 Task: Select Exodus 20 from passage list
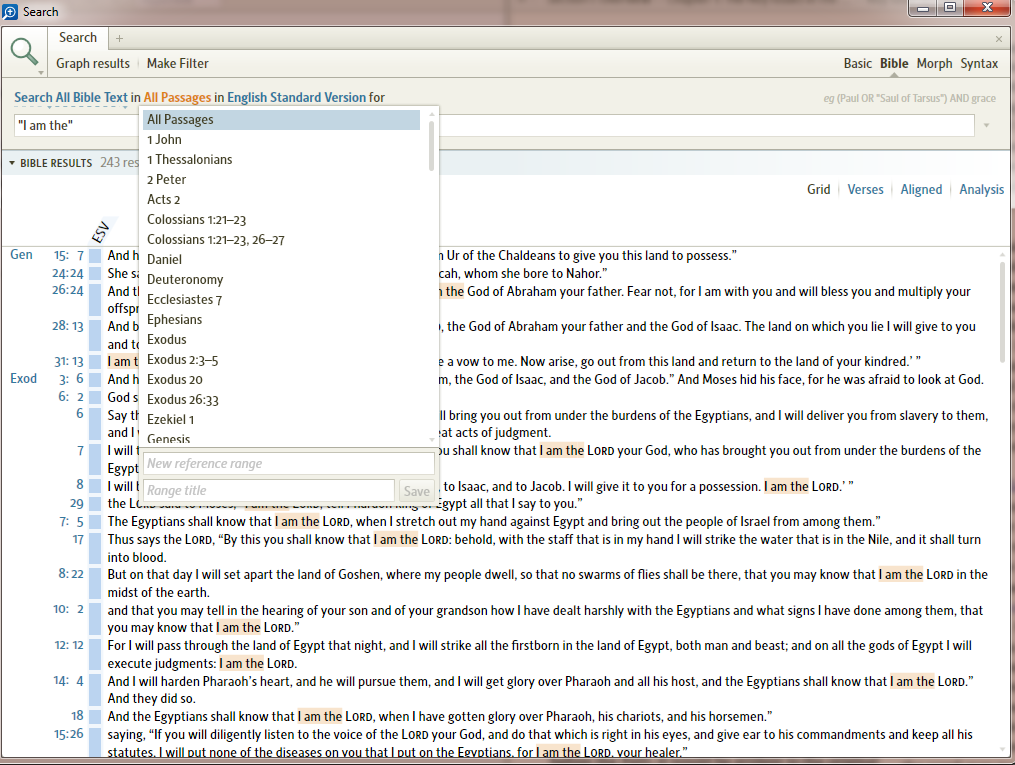point(282,380)
